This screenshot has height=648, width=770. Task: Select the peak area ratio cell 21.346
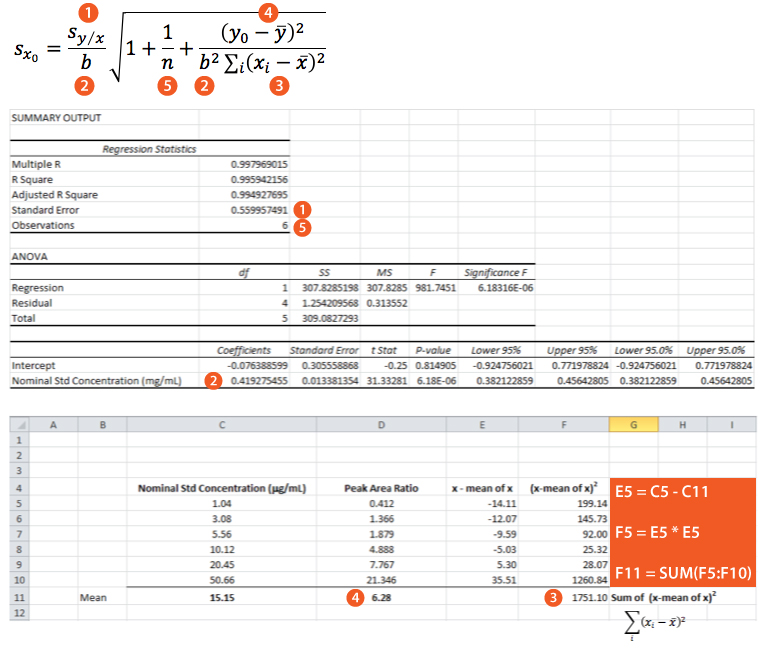click(379, 579)
